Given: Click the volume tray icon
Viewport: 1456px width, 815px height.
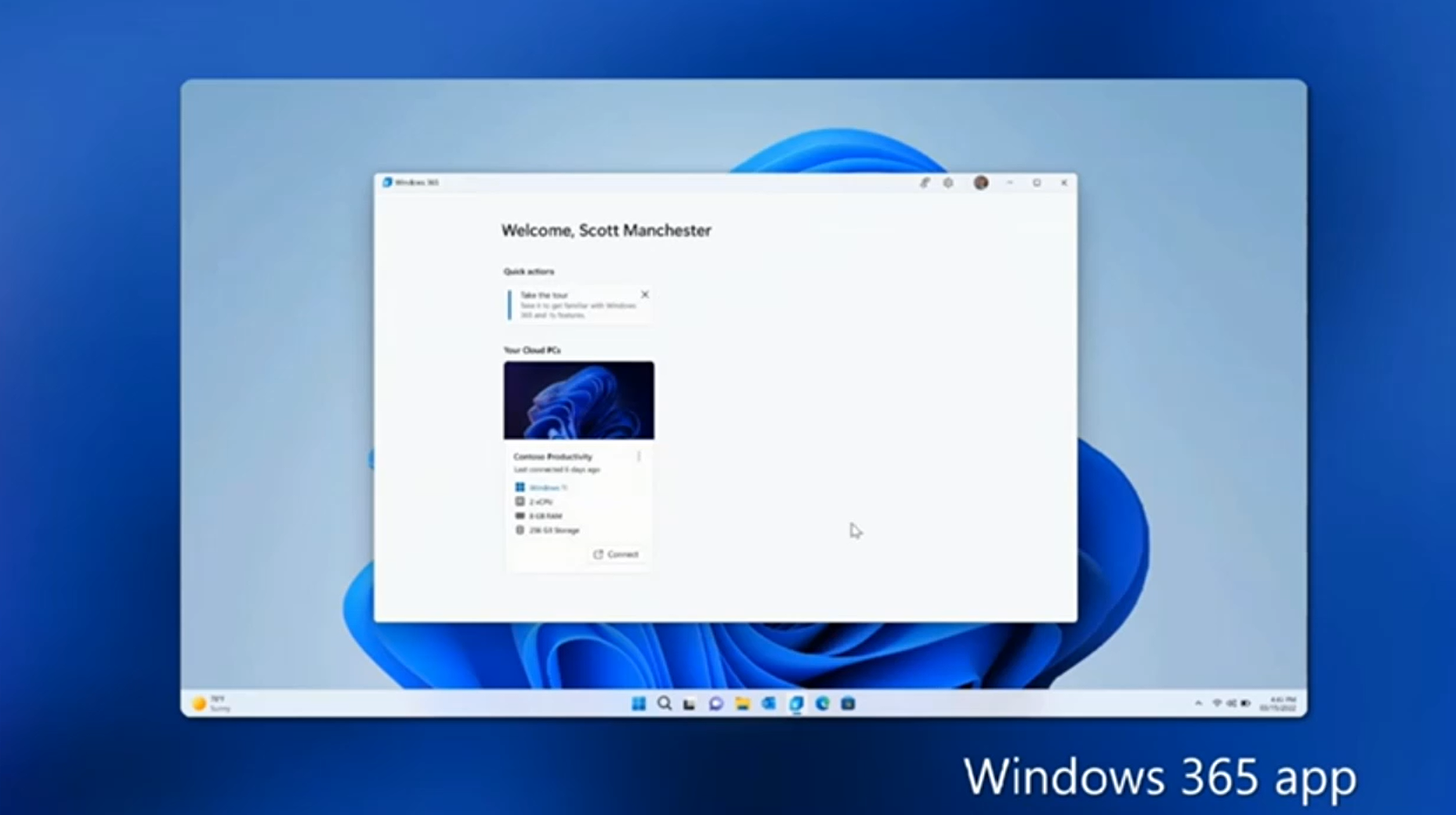Looking at the screenshot, I should [1231, 704].
